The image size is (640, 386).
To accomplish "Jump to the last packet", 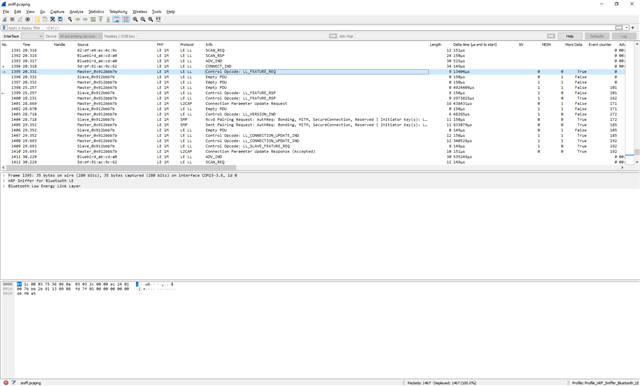I will [x=109, y=19].
